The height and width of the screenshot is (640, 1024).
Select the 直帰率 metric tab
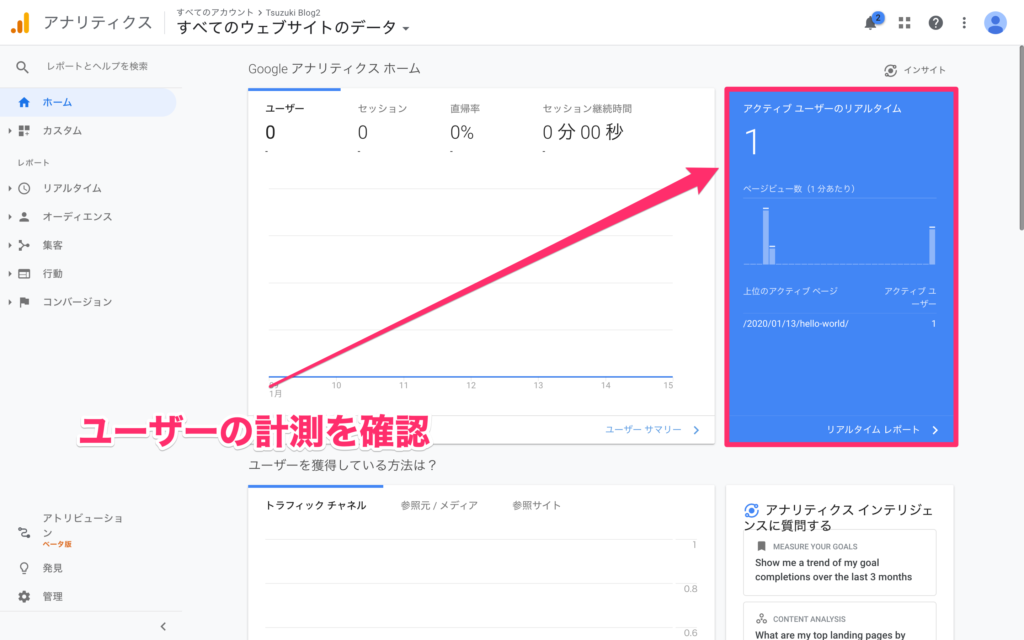pos(480,124)
